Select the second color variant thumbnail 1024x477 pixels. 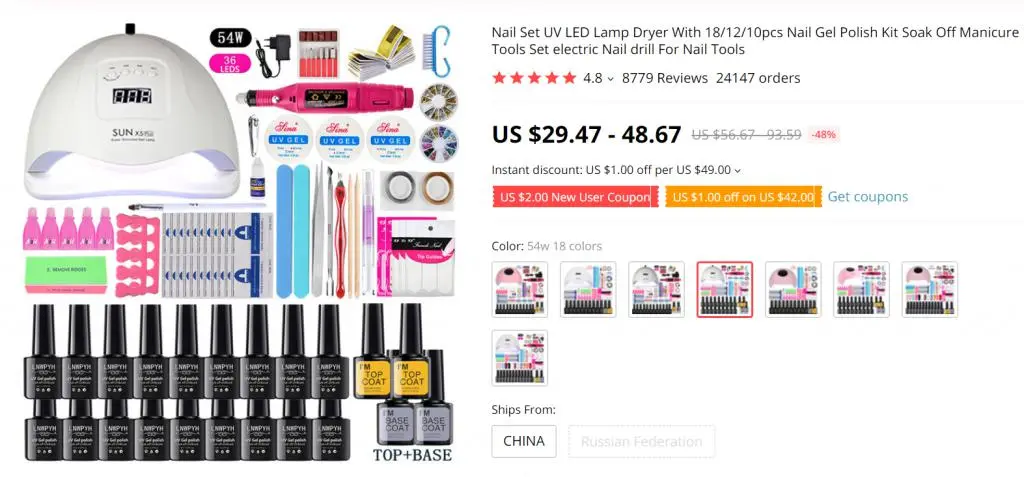click(588, 289)
